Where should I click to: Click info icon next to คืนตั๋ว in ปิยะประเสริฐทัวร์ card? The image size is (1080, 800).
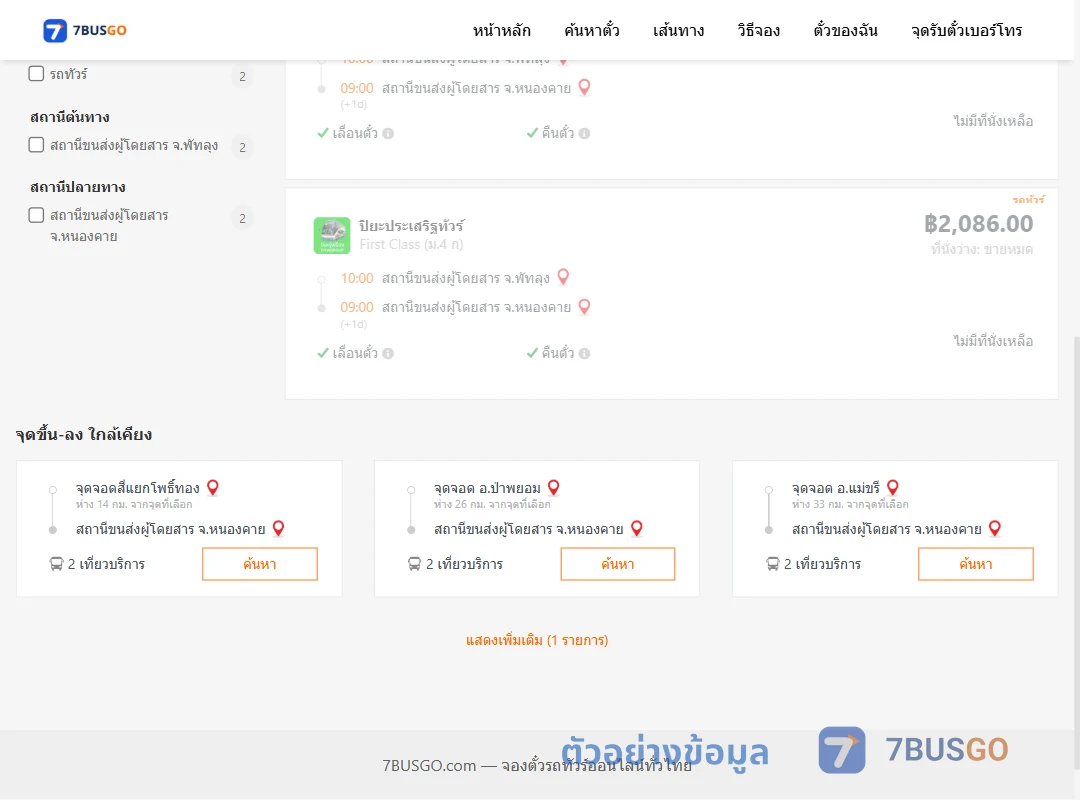pos(585,353)
